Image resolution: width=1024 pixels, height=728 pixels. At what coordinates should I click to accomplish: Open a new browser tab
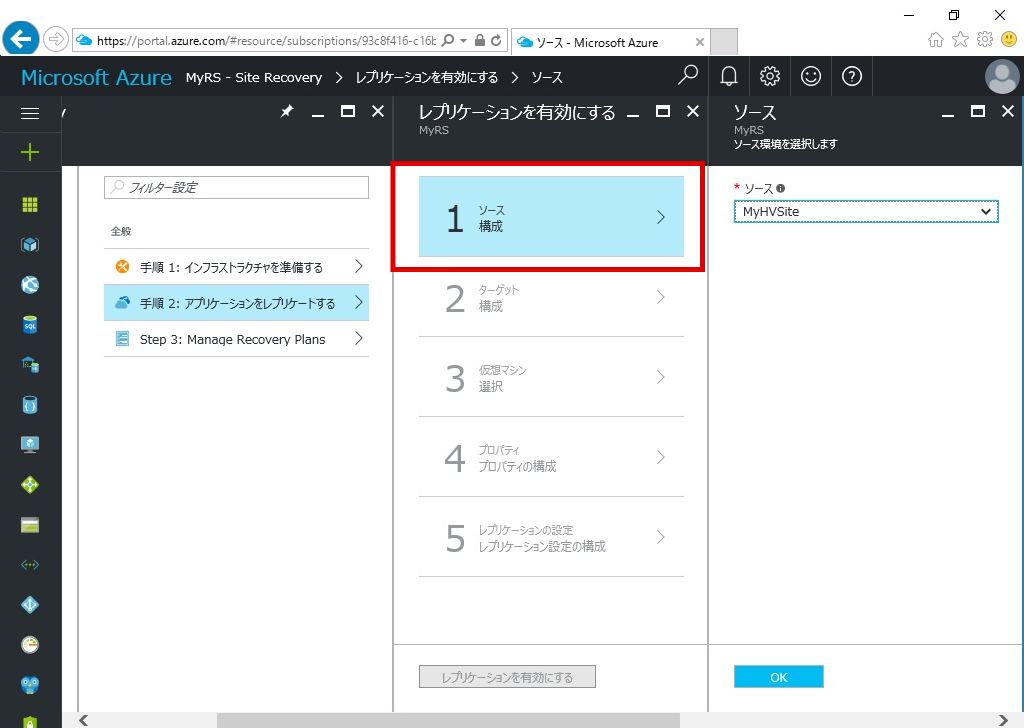click(x=724, y=42)
